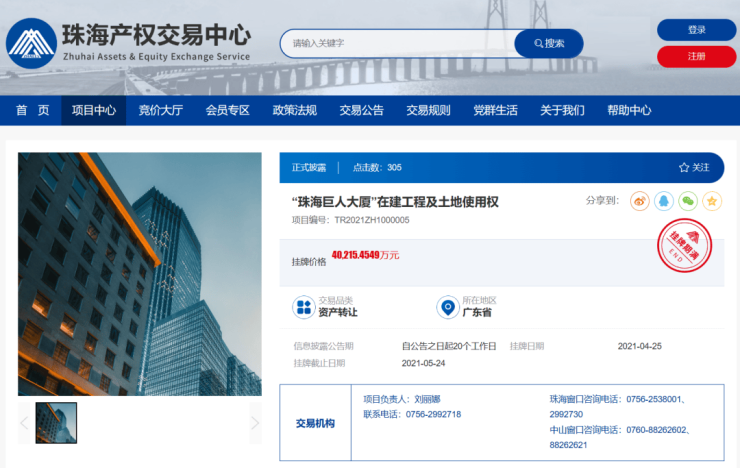
Task: Share to Weibo icon
Action: (x=639, y=201)
